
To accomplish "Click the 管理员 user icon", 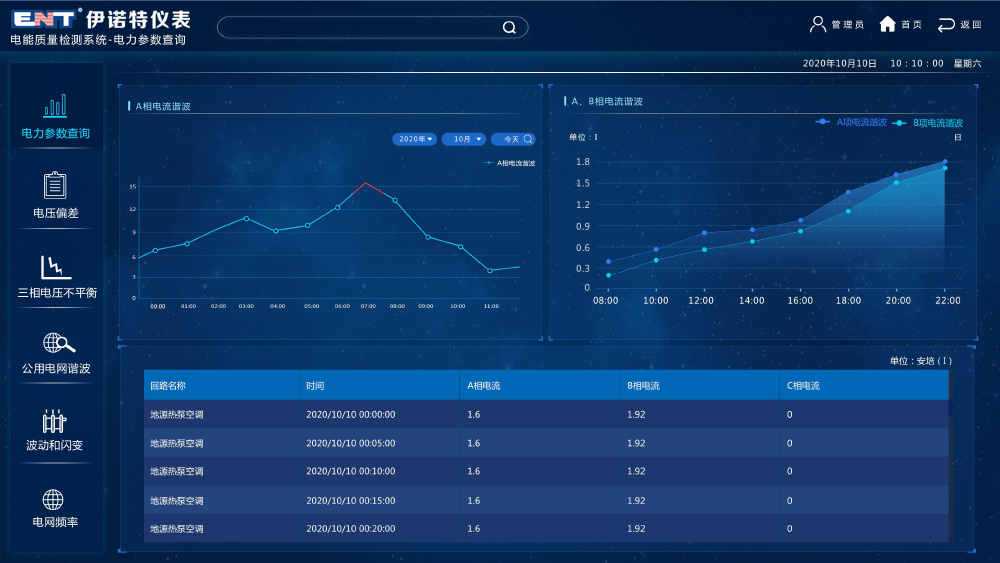I will pos(818,24).
